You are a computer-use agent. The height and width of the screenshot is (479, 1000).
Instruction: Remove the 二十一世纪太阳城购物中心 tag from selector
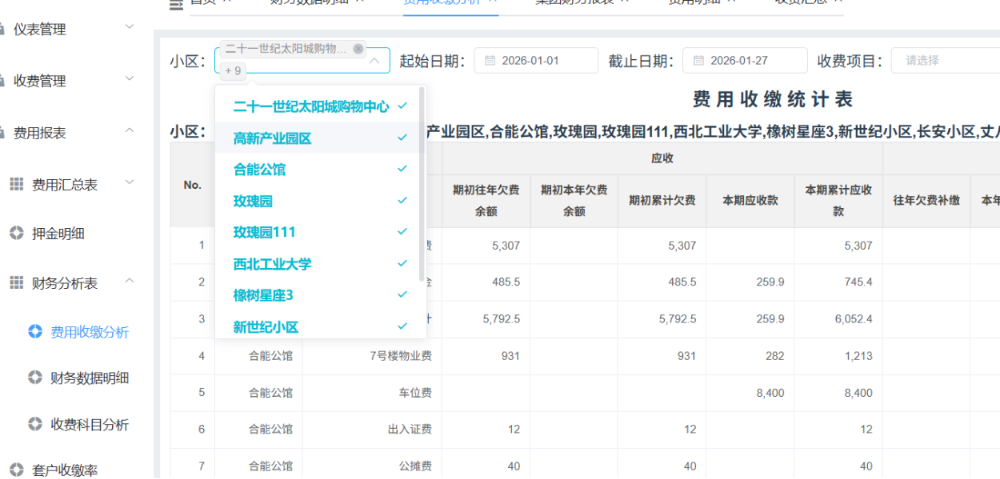(x=358, y=49)
